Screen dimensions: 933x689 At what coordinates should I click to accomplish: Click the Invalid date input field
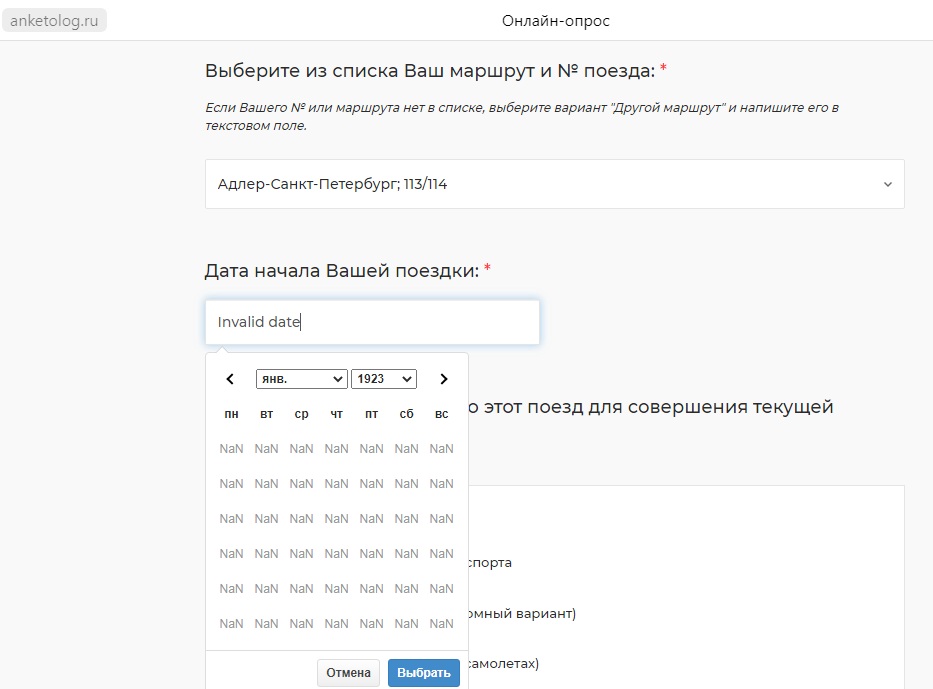[x=372, y=322]
